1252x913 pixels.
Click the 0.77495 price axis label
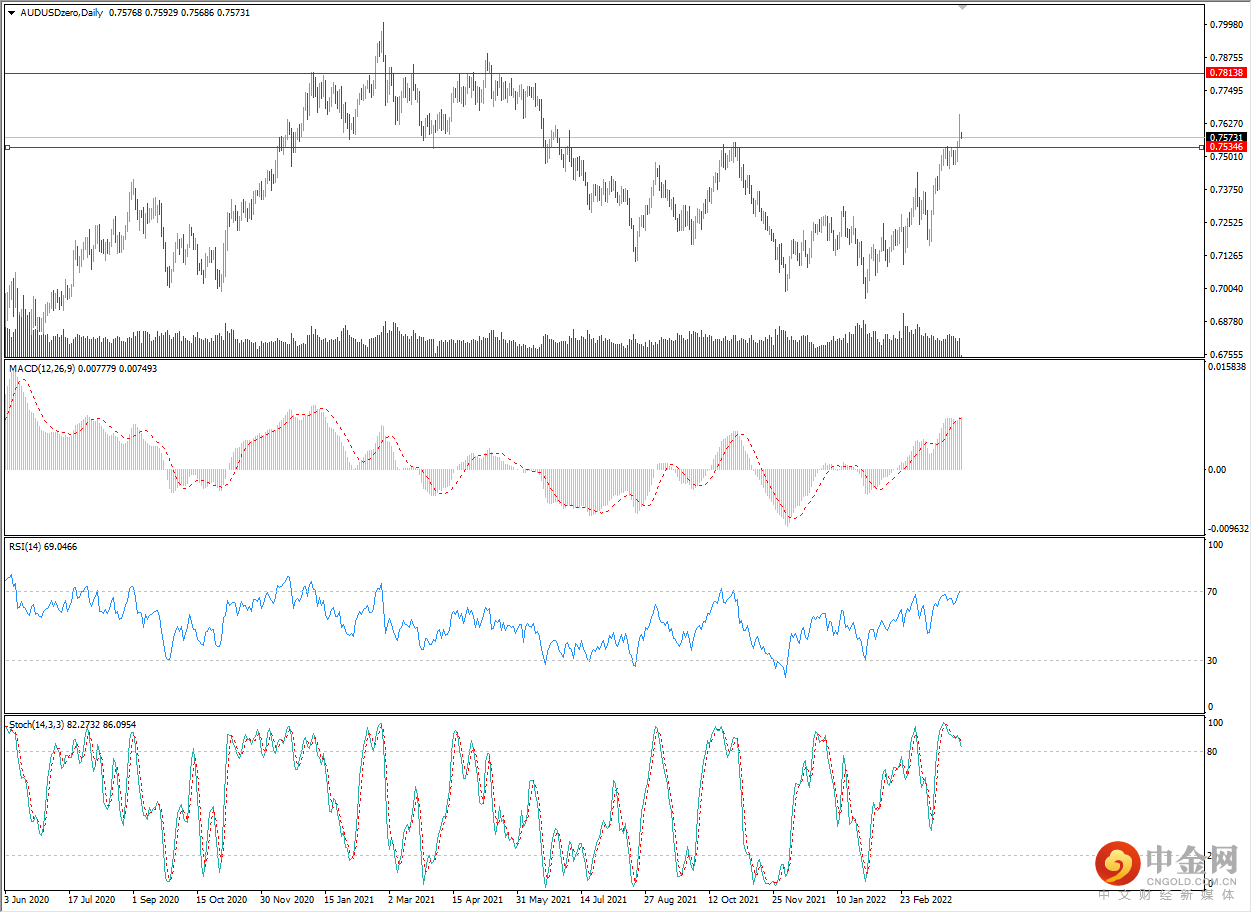pyautogui.click(x=1226, y=90)
